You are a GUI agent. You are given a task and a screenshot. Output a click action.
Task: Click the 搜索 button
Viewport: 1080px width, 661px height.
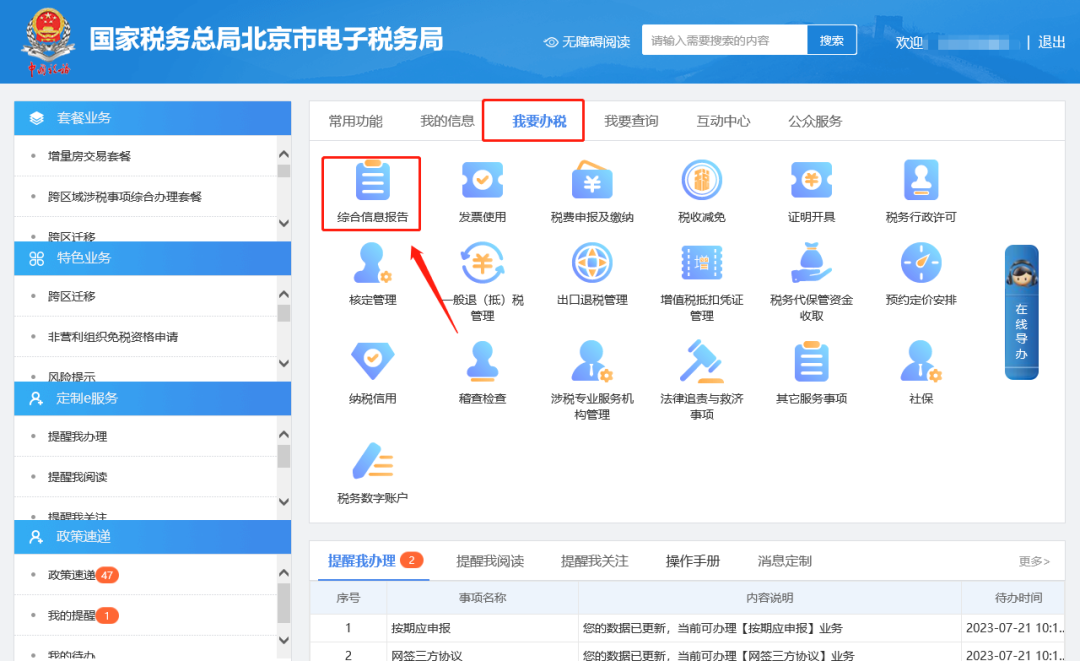coord(831,40)
